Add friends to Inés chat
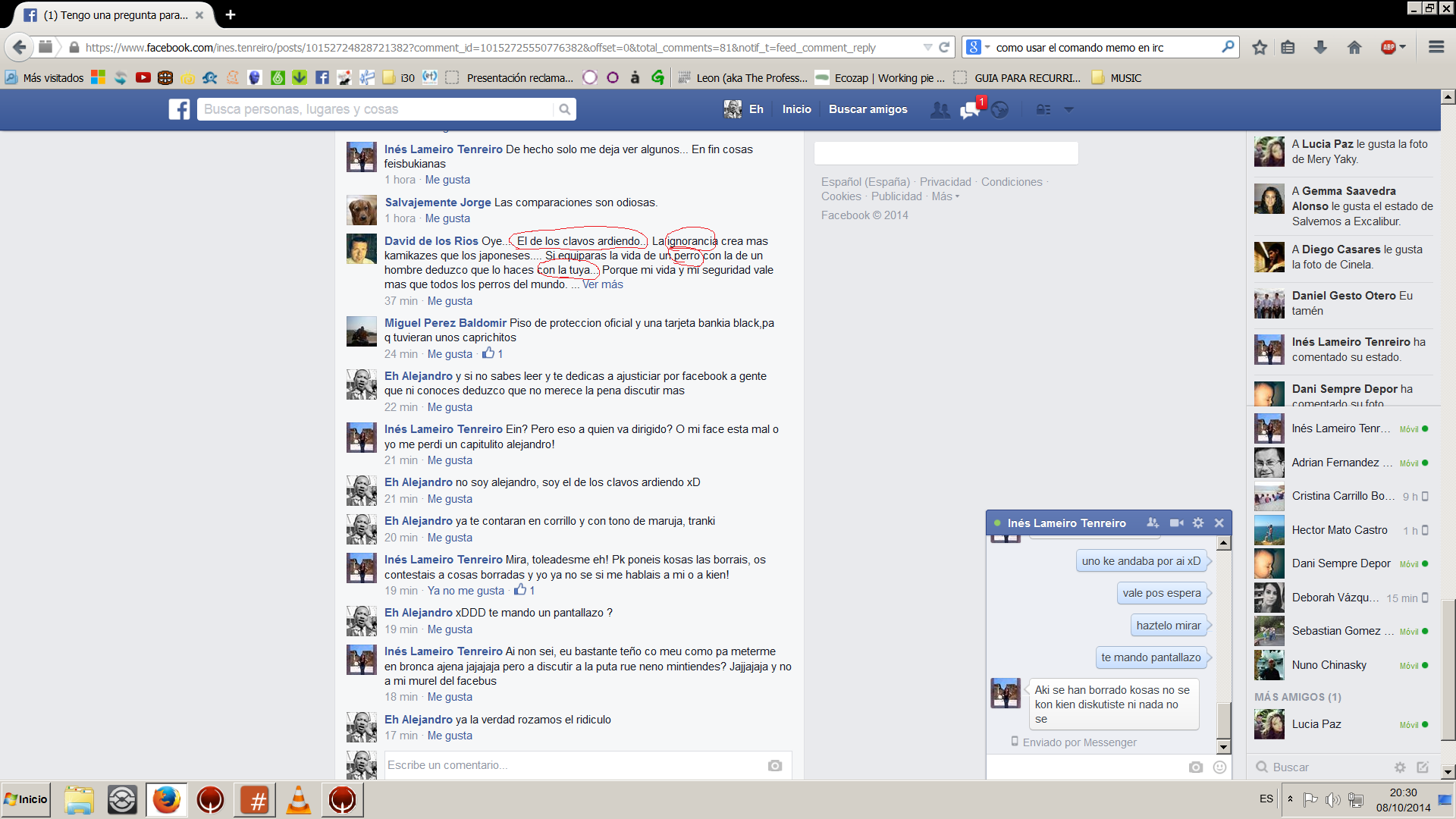The width and height of the screenshot is (1456, 819). point(1153,522)
